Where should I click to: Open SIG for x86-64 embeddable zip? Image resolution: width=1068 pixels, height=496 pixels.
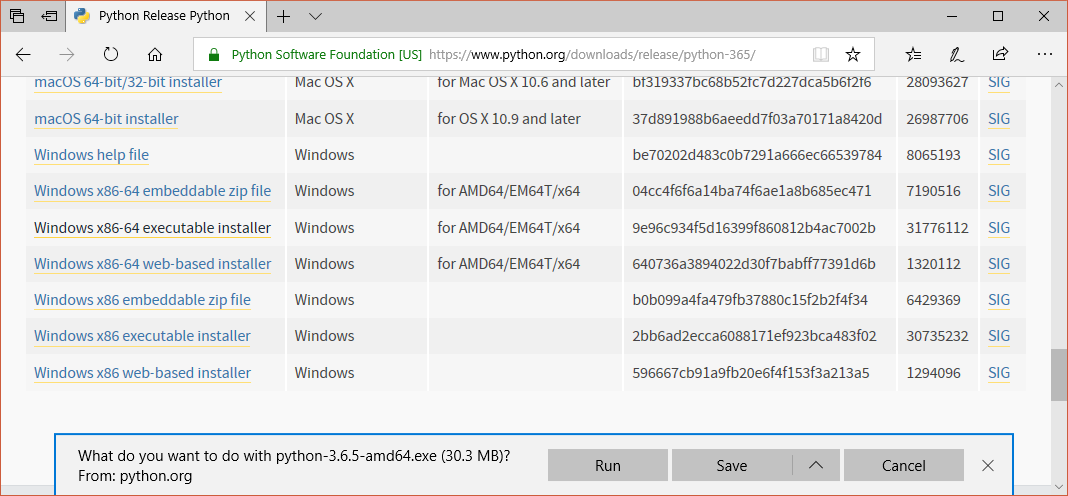point(999,191)
